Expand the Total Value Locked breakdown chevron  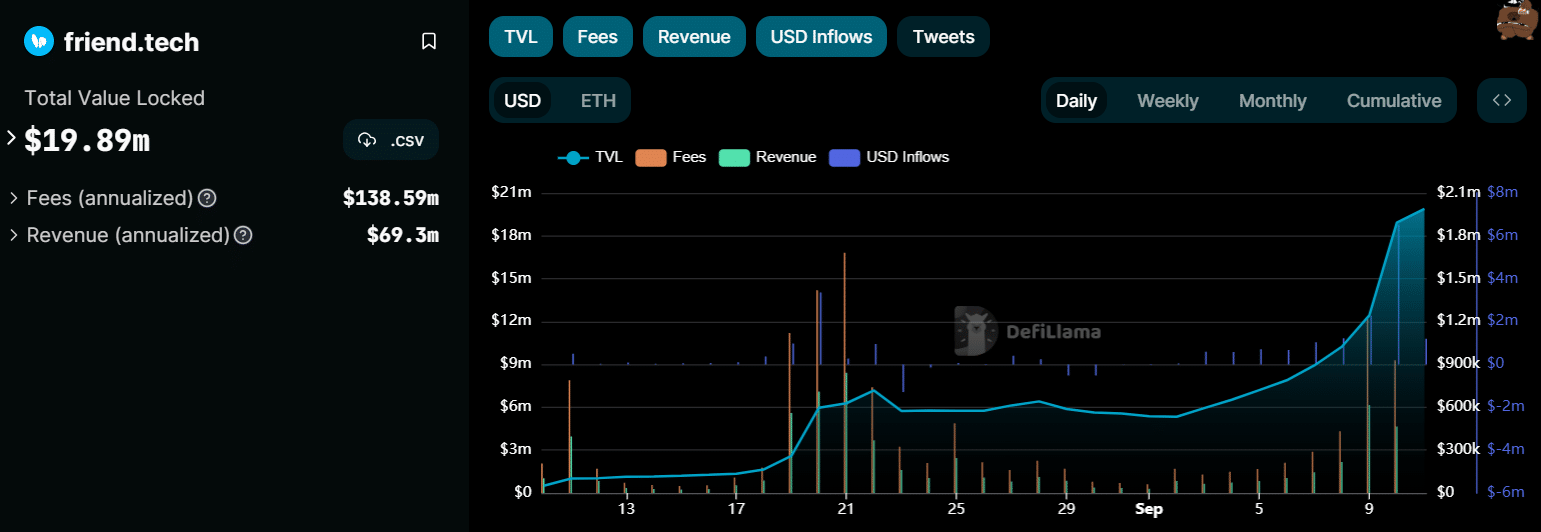click(11, 138)
